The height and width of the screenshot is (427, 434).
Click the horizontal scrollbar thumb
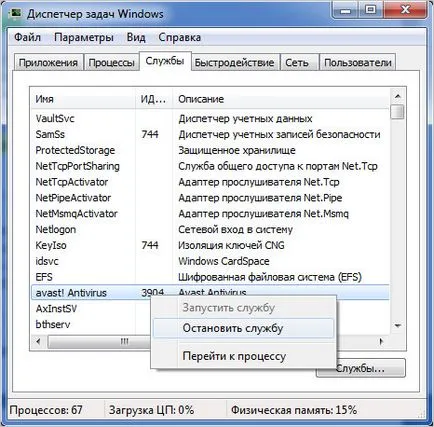click(x=99, y=341)
